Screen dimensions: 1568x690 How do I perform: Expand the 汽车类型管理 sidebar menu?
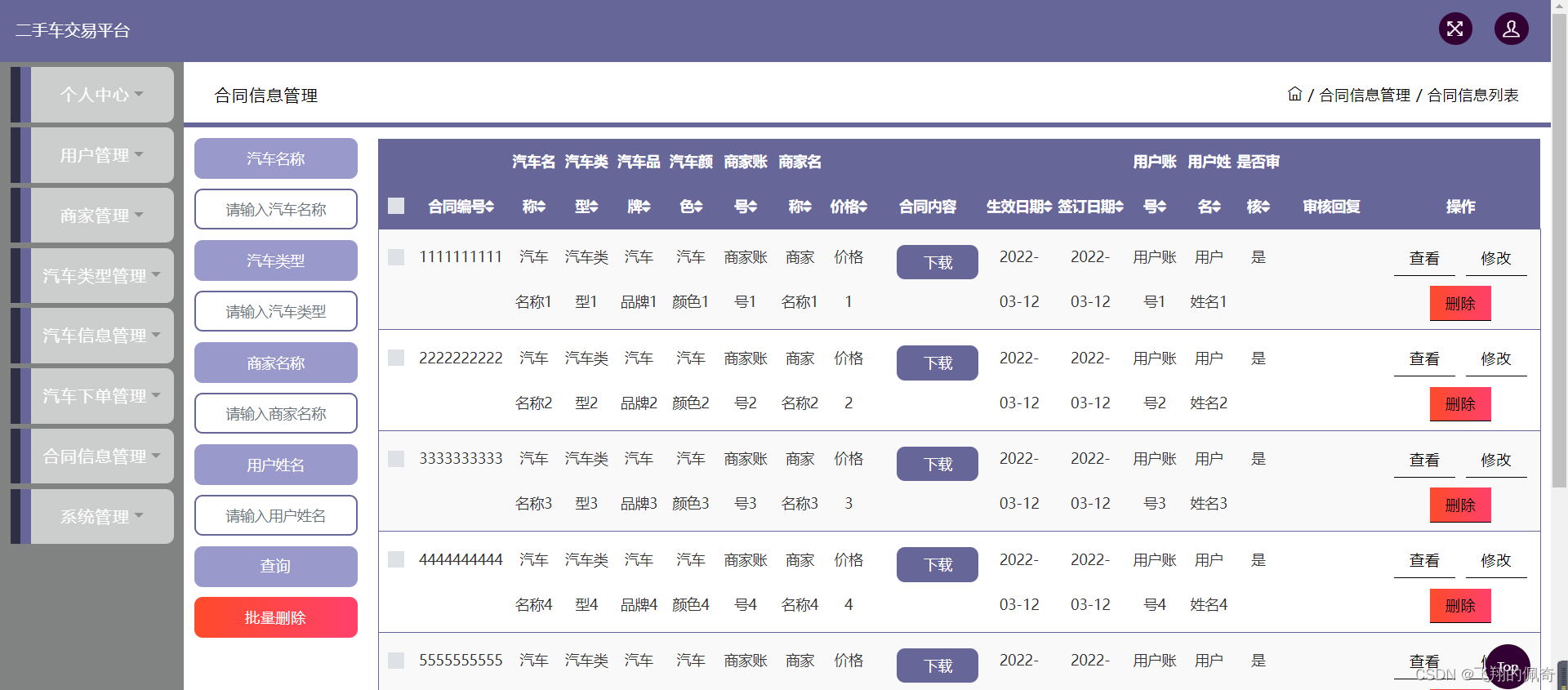tap(101, 276)
